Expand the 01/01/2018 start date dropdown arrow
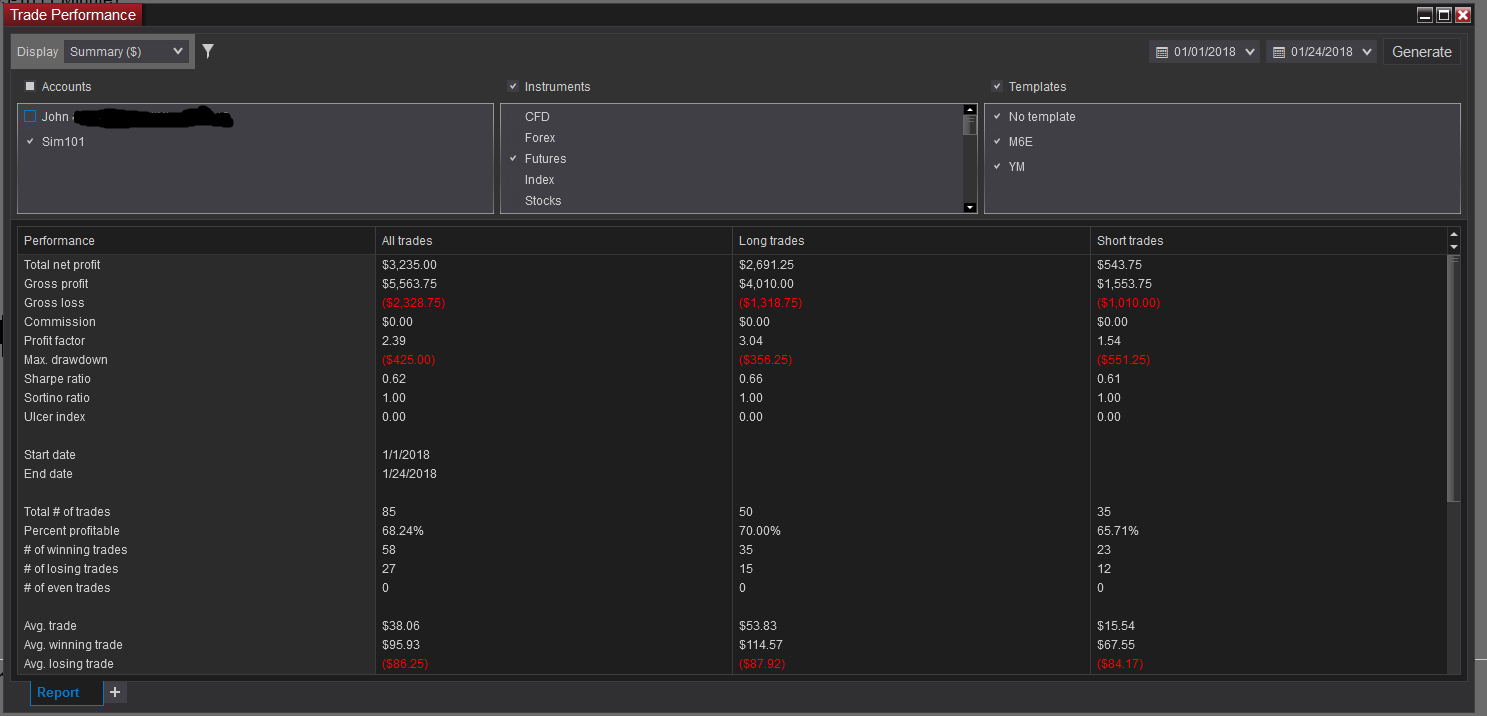Image resolution: width=1487 pixels, height=716 pixels. click(x=1248, y=52)
